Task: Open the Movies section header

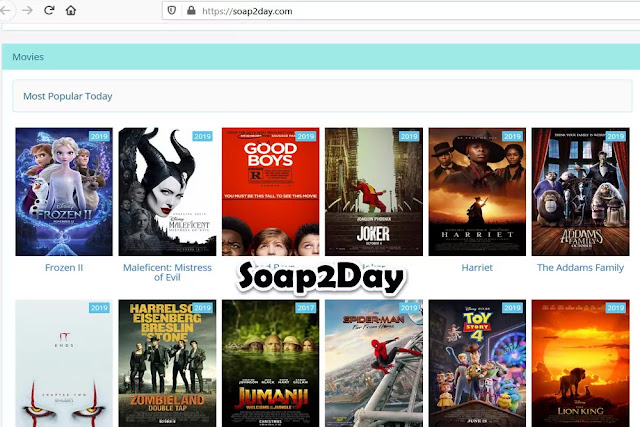Action: tap(321, 57)
